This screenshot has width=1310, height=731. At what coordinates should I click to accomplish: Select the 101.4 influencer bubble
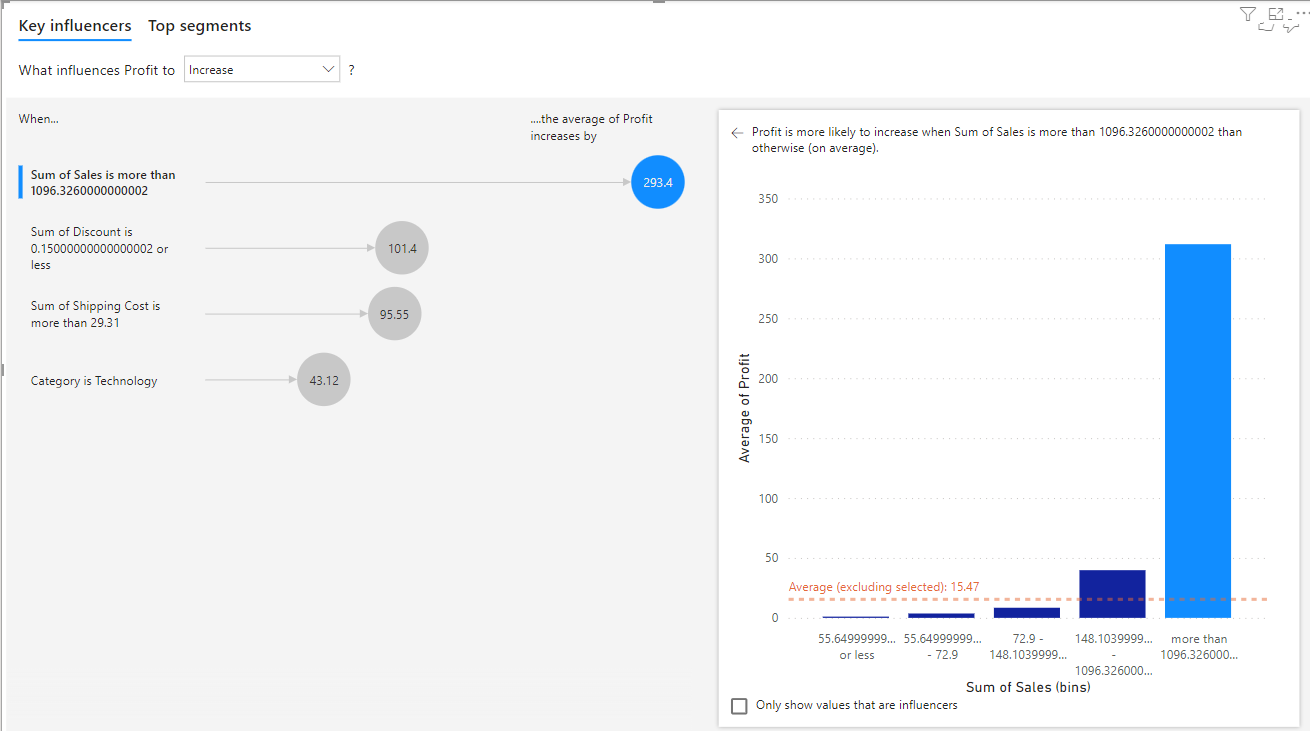pyautogui.click(x=401, y=247)
